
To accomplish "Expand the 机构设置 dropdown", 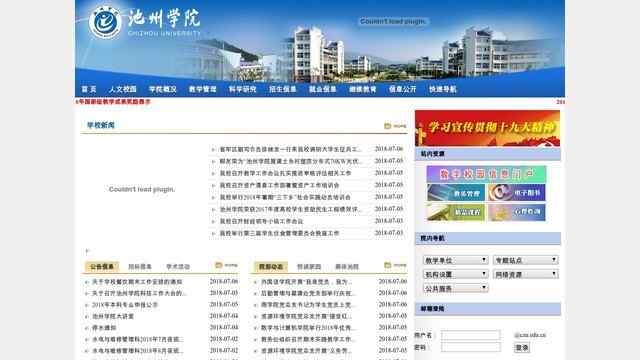I will 456,274.
